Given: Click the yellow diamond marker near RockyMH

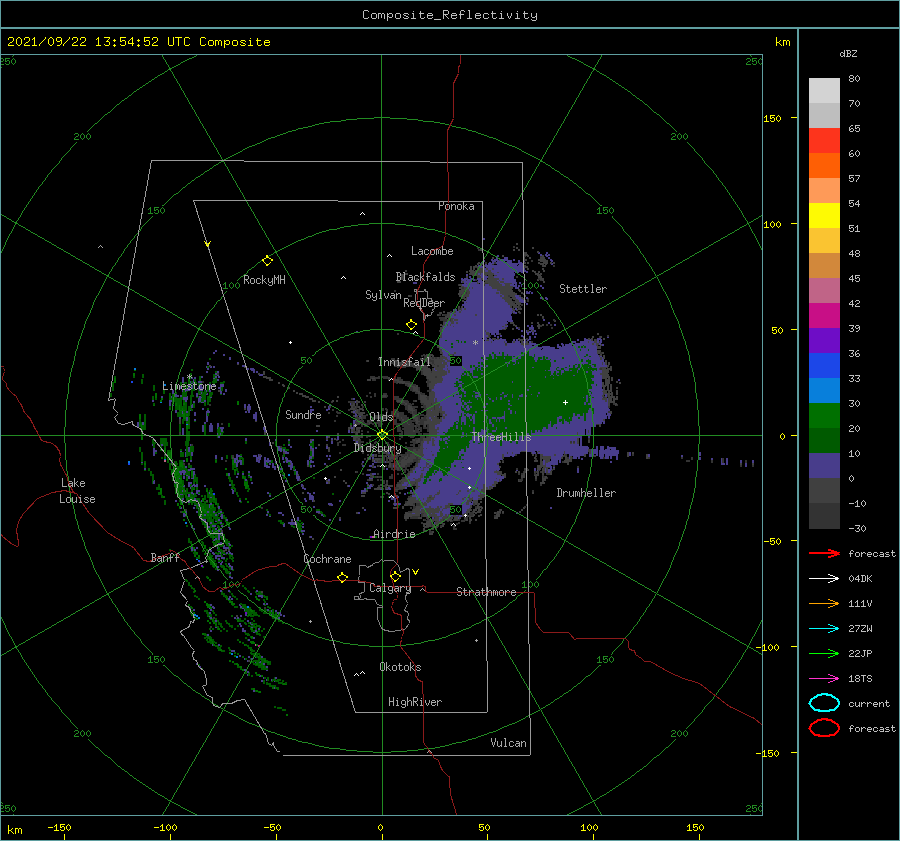Looking at the screenshot, I should click(x=267, y=261).
